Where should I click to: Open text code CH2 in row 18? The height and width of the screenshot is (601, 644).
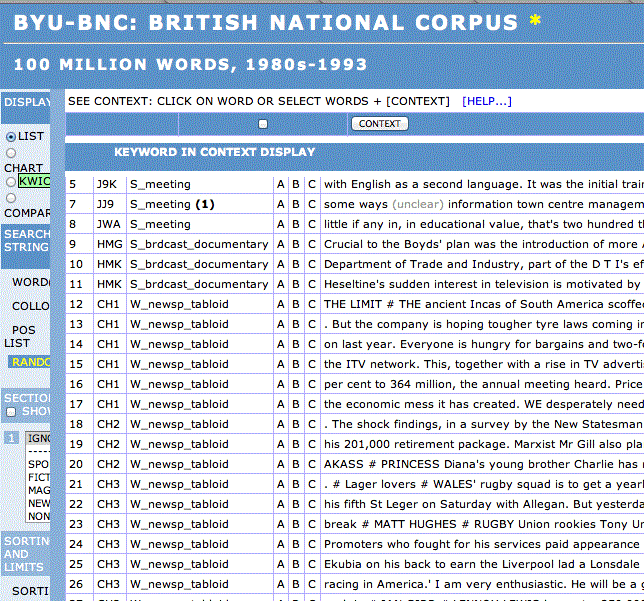pos(108,424)
